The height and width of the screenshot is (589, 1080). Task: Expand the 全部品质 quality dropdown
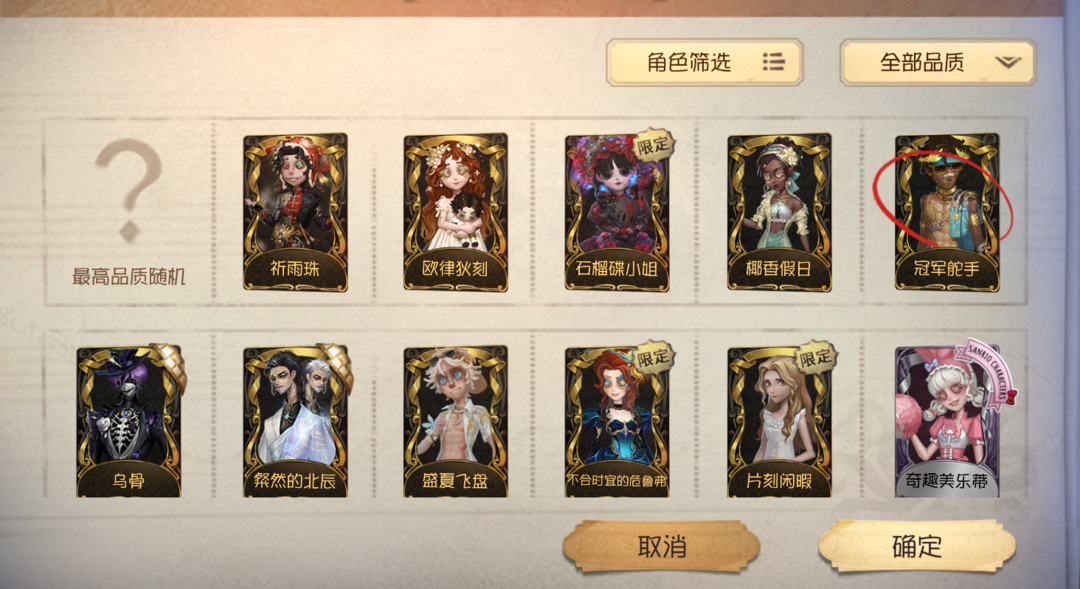(937, 63)
